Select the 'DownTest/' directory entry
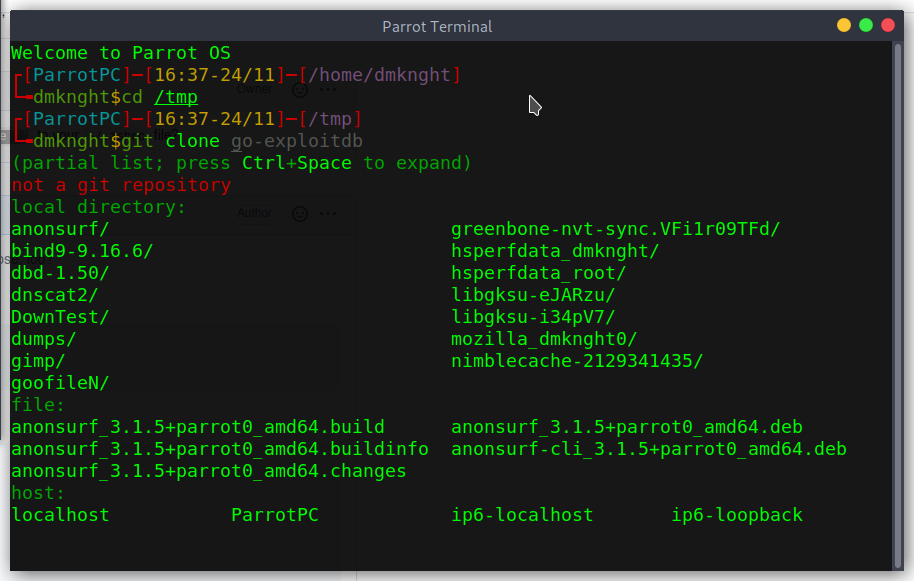The image size is (914, 581). (x=60, y=317)
